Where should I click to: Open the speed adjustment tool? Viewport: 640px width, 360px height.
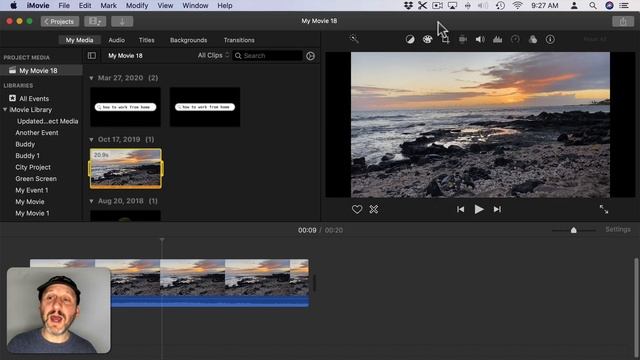515,39
